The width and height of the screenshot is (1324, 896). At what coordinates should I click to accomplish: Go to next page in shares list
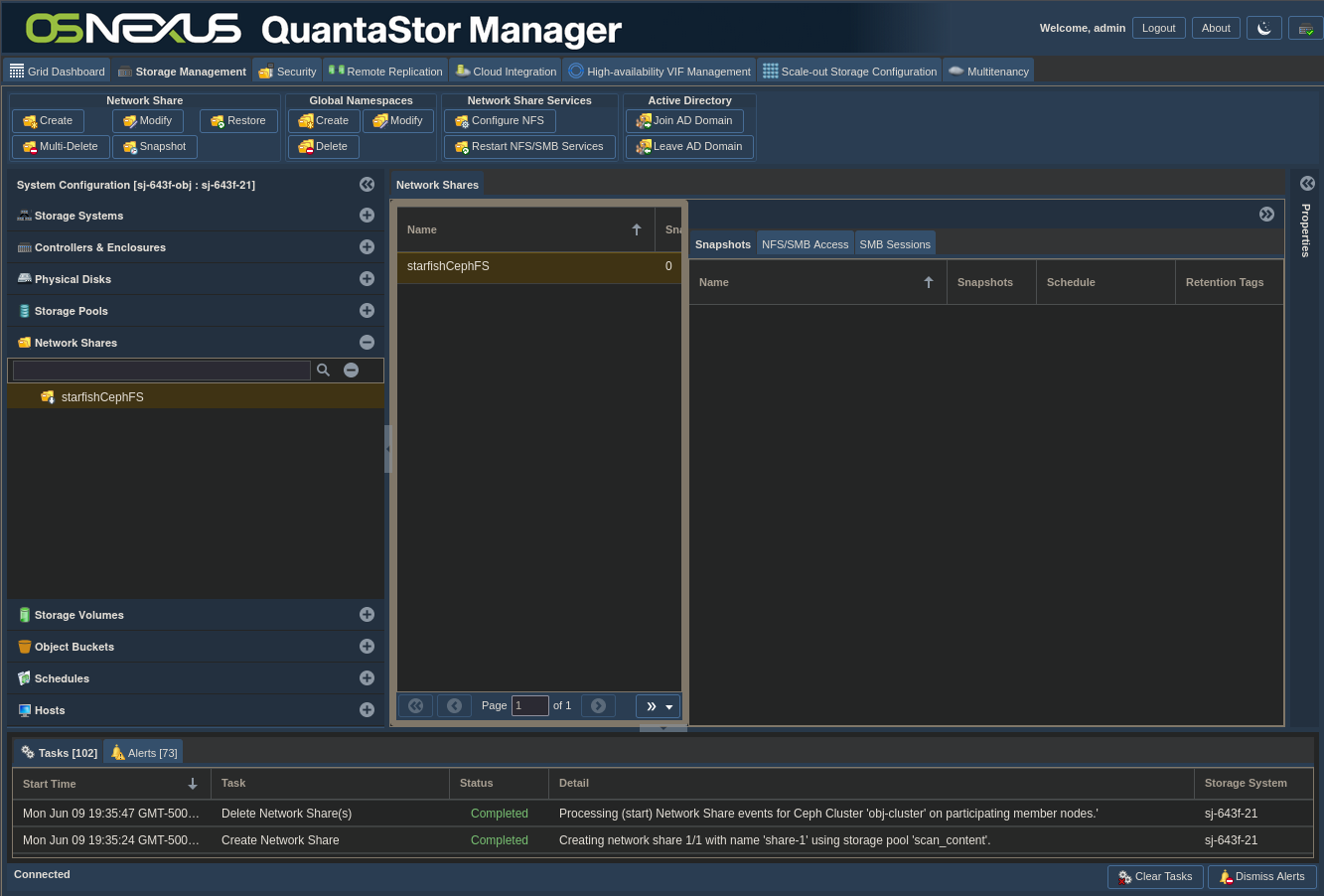point(598,705)
